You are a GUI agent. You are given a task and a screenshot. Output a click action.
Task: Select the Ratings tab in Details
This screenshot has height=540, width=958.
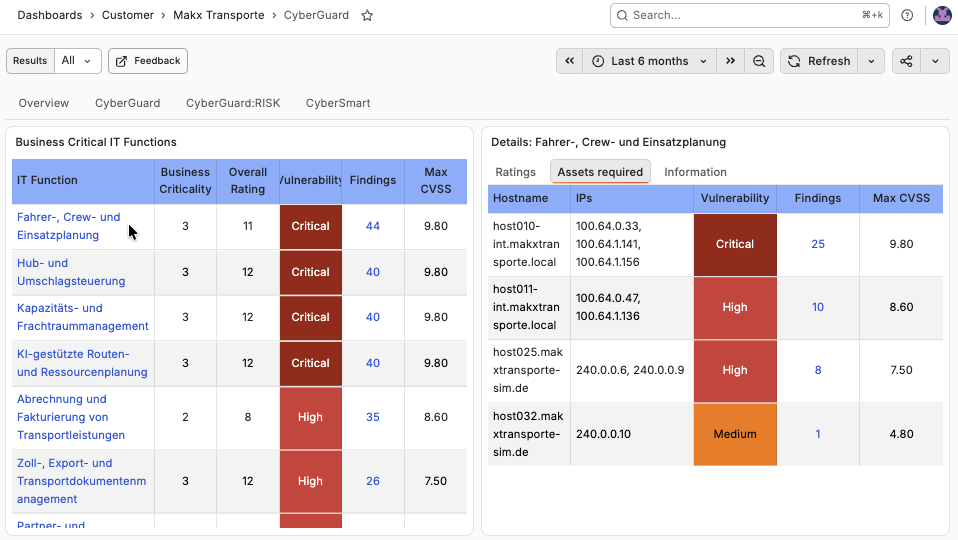515,172
